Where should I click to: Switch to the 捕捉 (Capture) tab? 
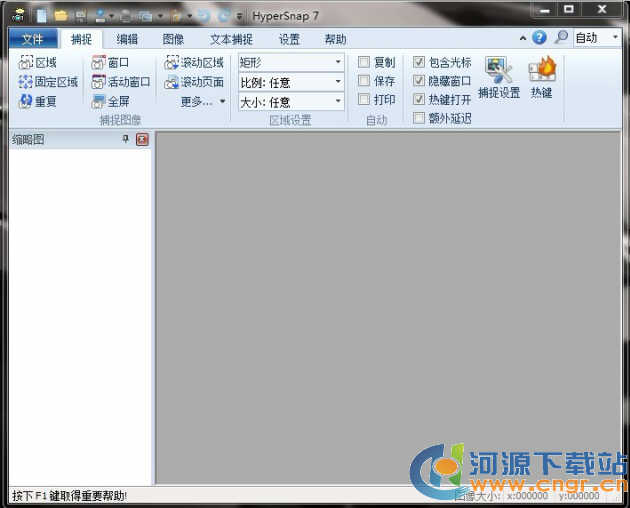82,39
